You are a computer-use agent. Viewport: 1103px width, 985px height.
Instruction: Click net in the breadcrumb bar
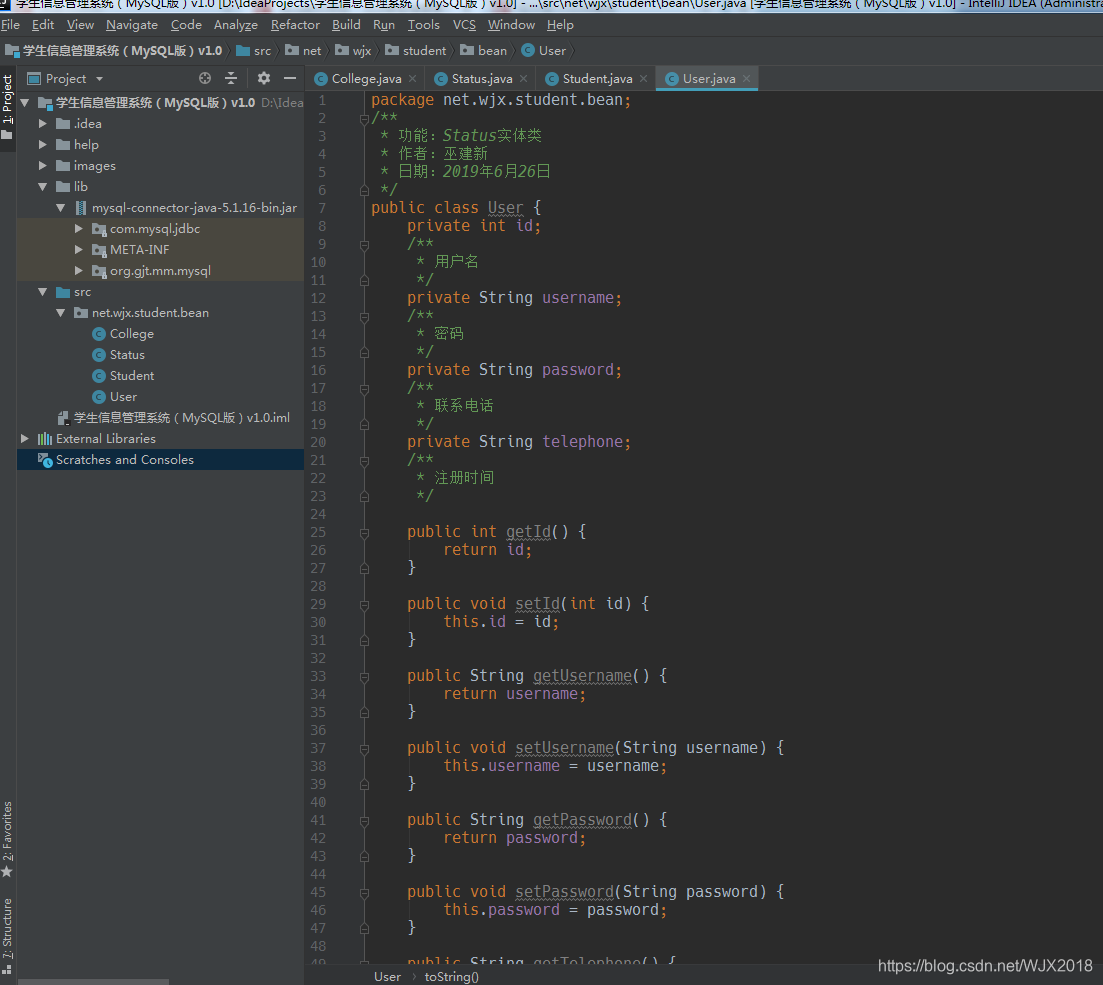303,51
